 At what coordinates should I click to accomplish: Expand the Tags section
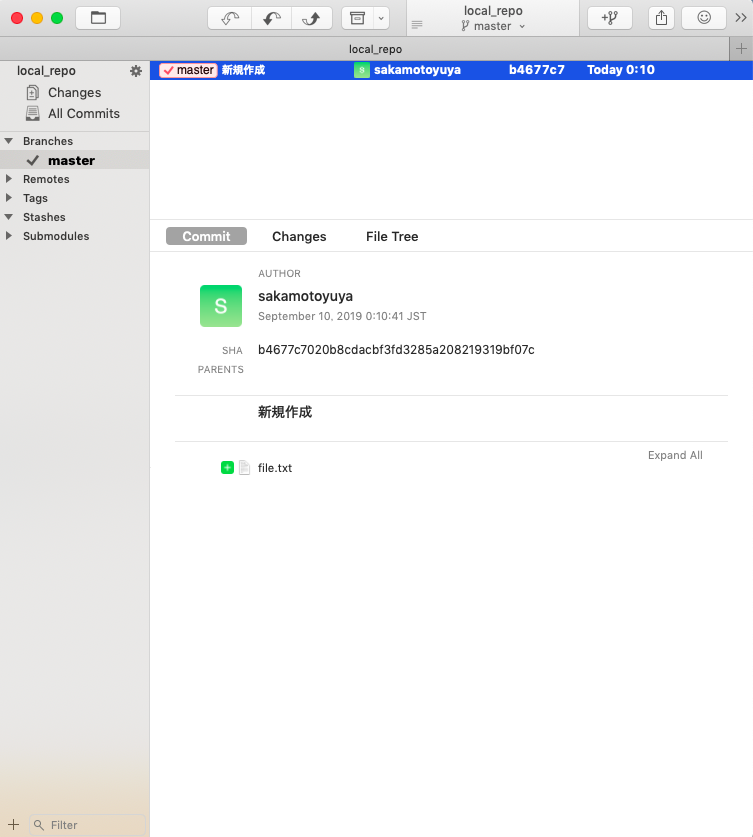coord(9,198)
